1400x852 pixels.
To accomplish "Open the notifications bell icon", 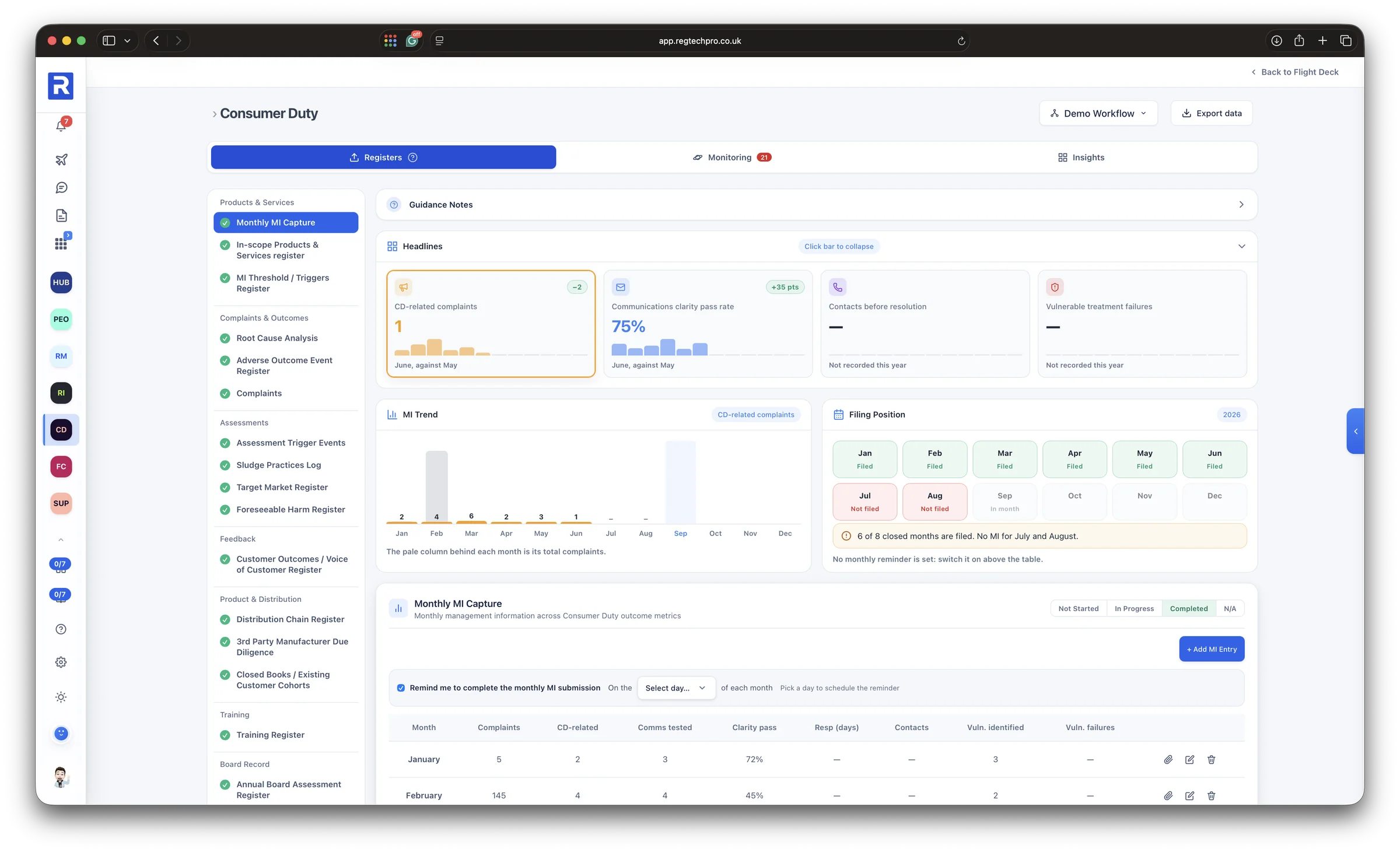I will [61, 125].
